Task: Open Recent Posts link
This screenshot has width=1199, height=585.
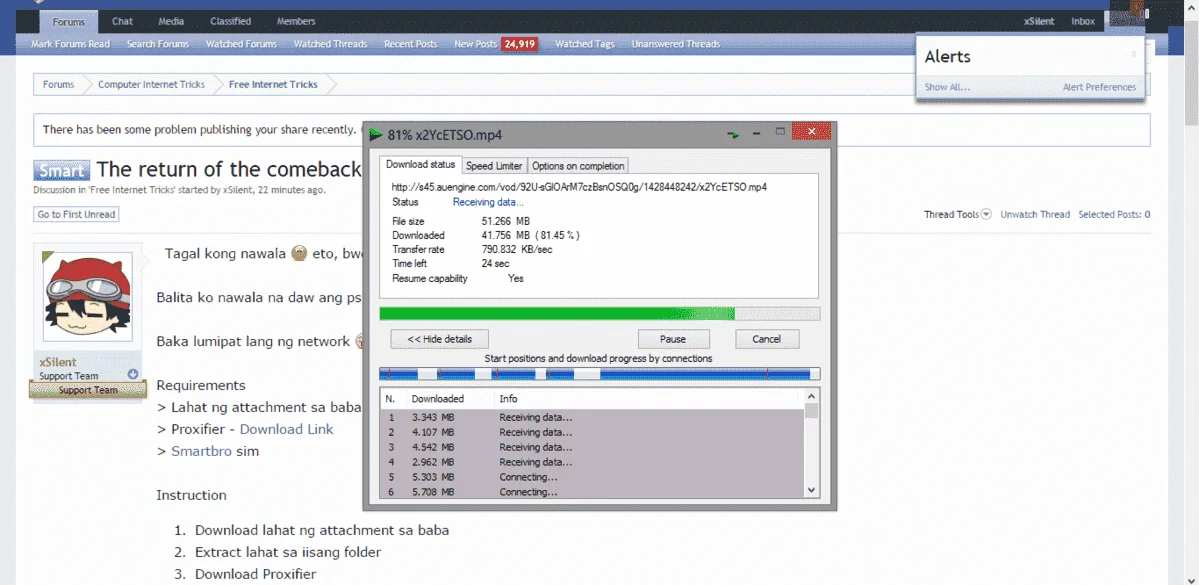Action: (411, 44)
